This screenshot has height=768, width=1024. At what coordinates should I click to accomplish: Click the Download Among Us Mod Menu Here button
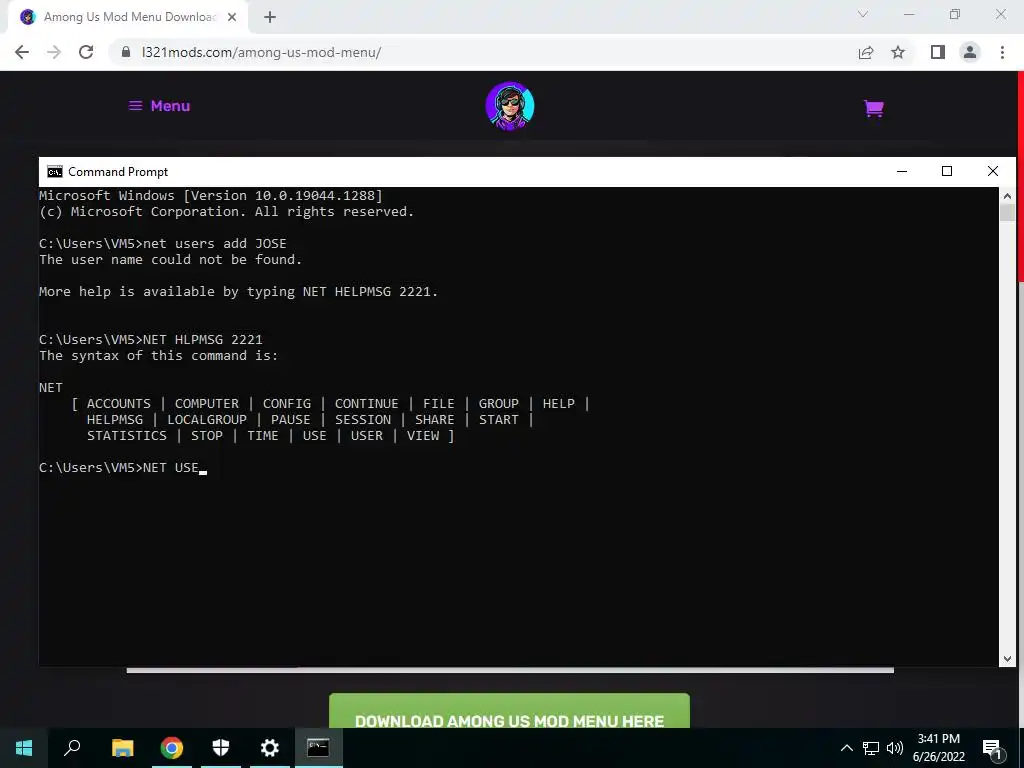click(509, 712)
